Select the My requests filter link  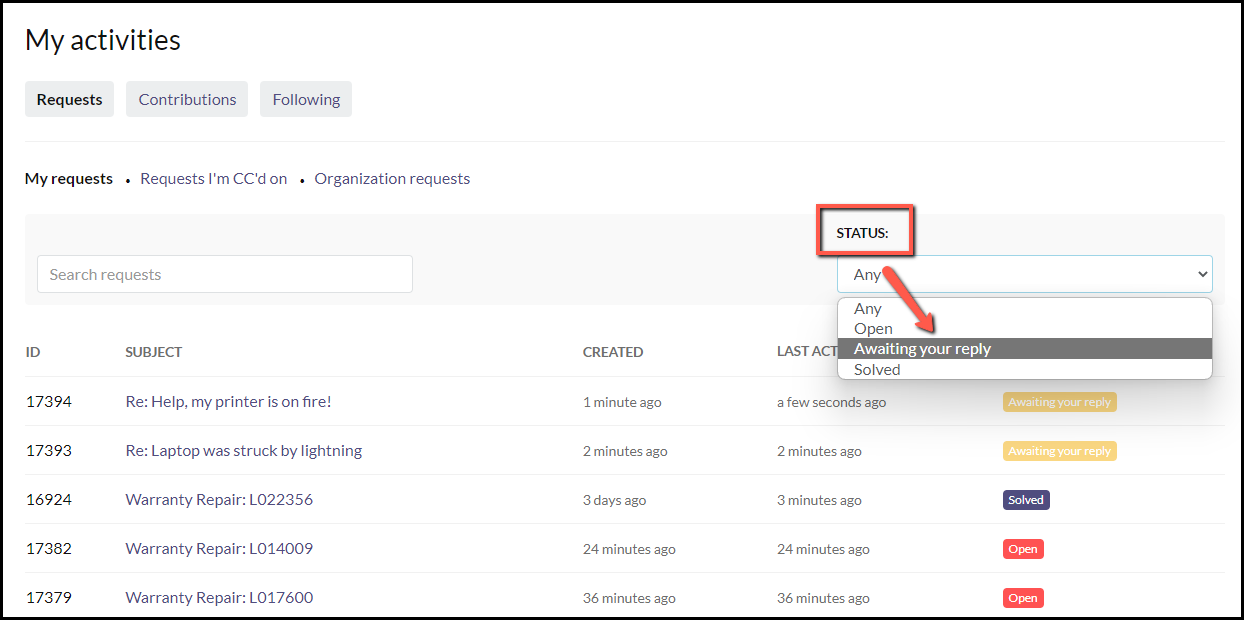(69, 179)
